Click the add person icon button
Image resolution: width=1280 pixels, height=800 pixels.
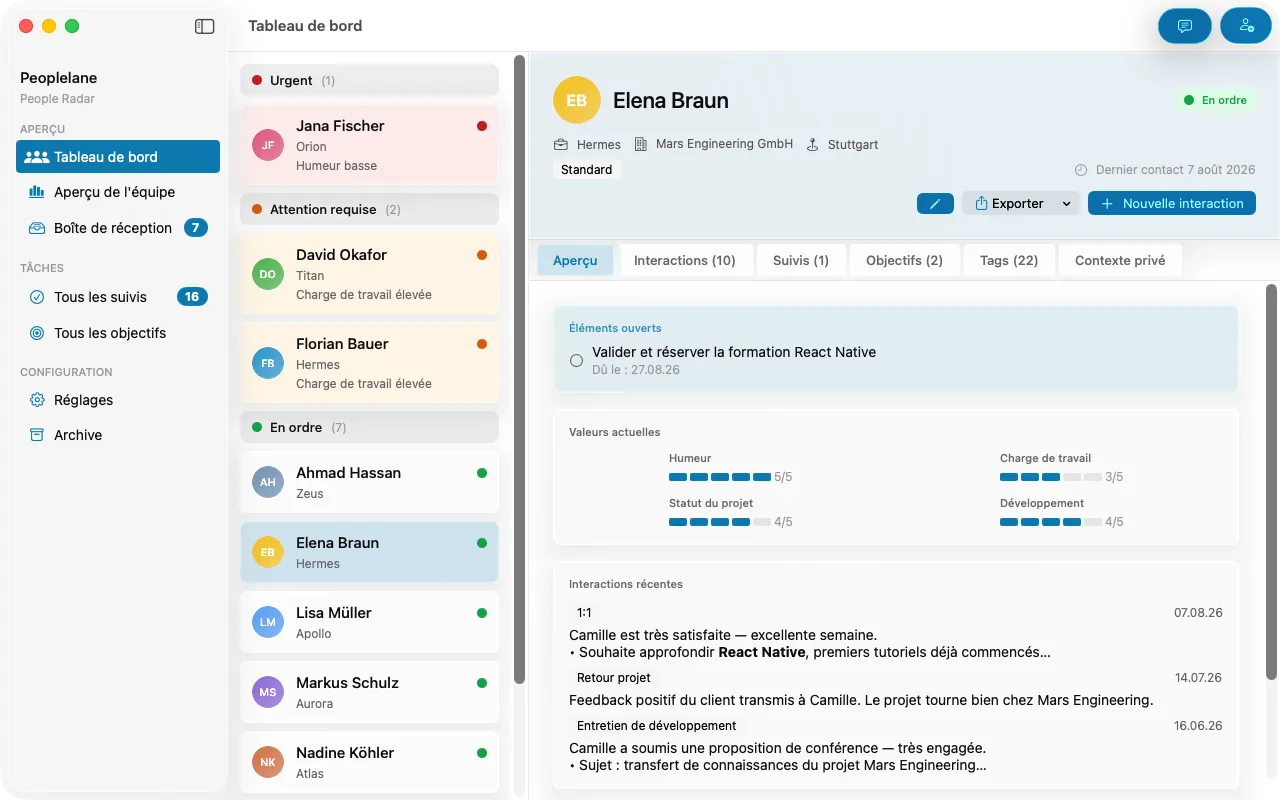[x=1246, y=26]
